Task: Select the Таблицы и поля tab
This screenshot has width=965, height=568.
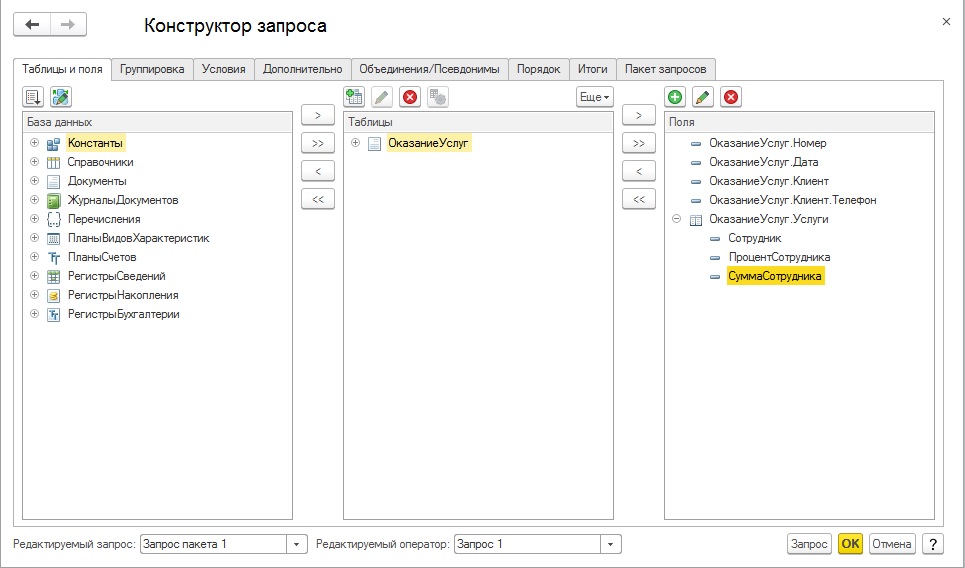Action: pos(62,69)
